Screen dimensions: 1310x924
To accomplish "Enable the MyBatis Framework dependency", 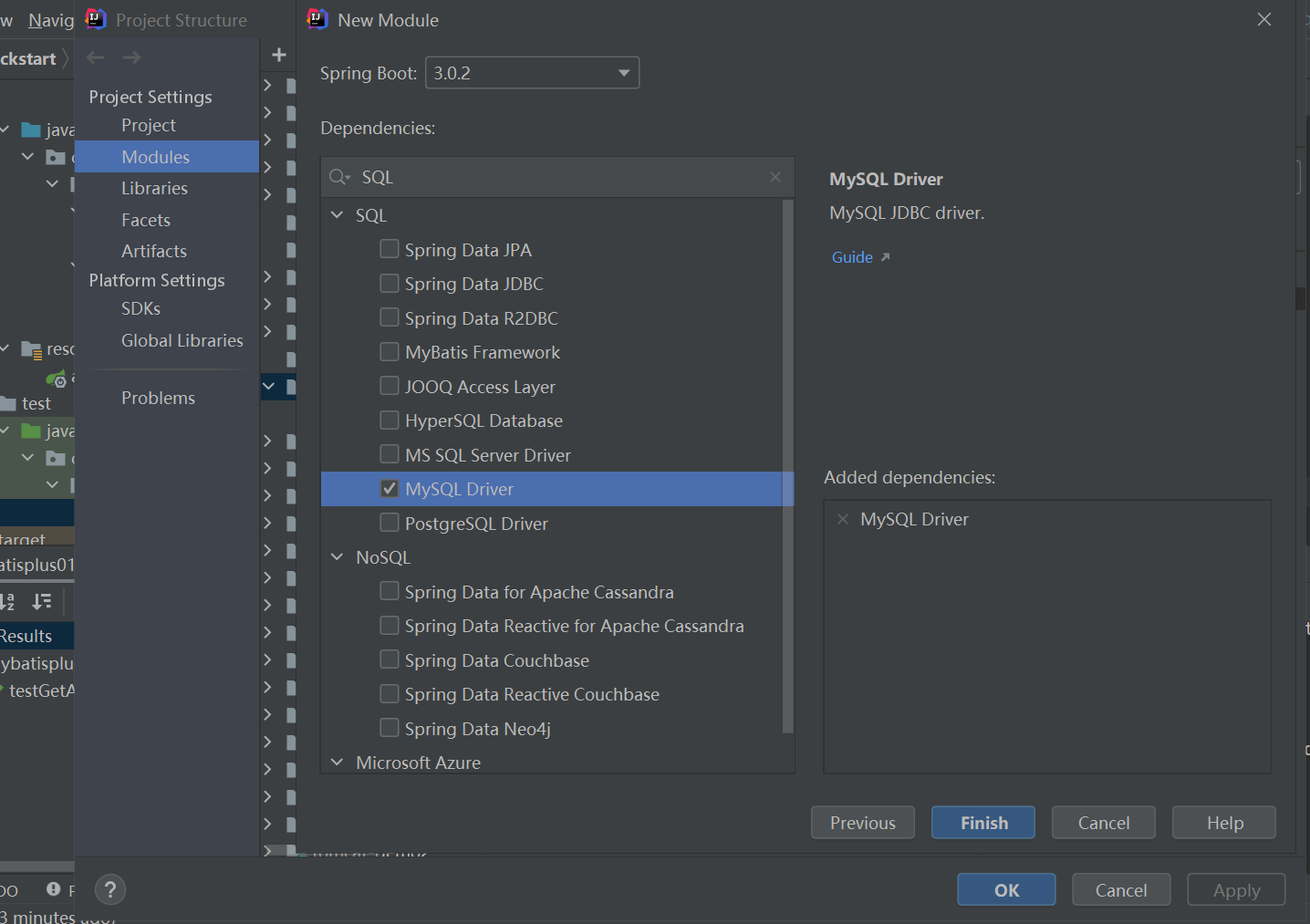I will click(390, 352).
